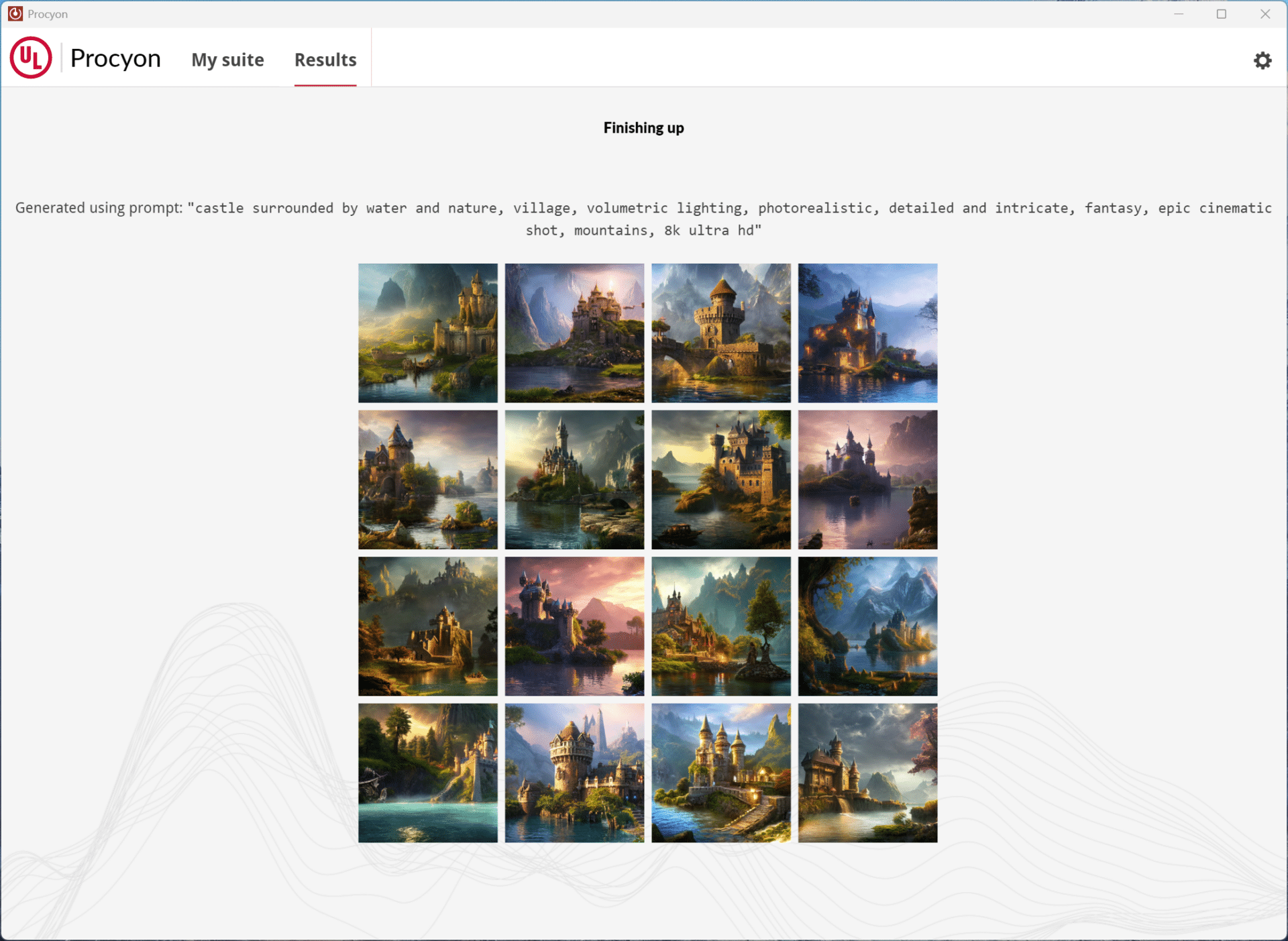Click the 'Finishing up' status text
Viewport: 1288px width, 941px height.
coord(643,127)
